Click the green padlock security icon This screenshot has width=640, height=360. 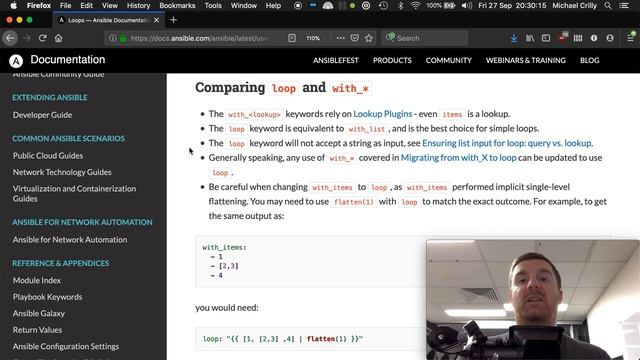123,38
